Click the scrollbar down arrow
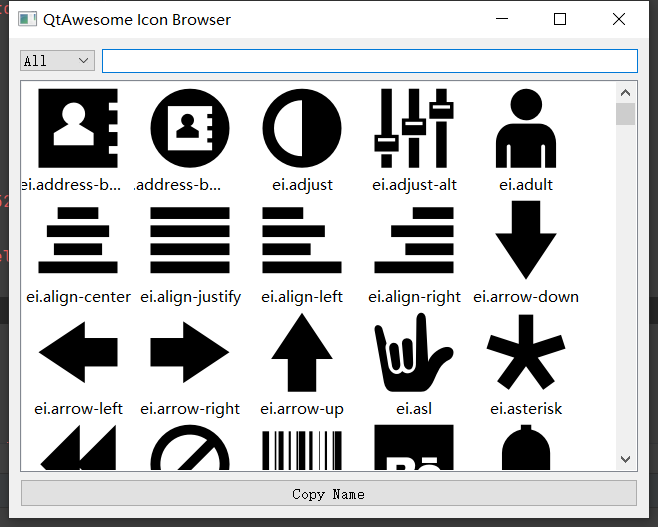658x527 pixels. (625, 459)
